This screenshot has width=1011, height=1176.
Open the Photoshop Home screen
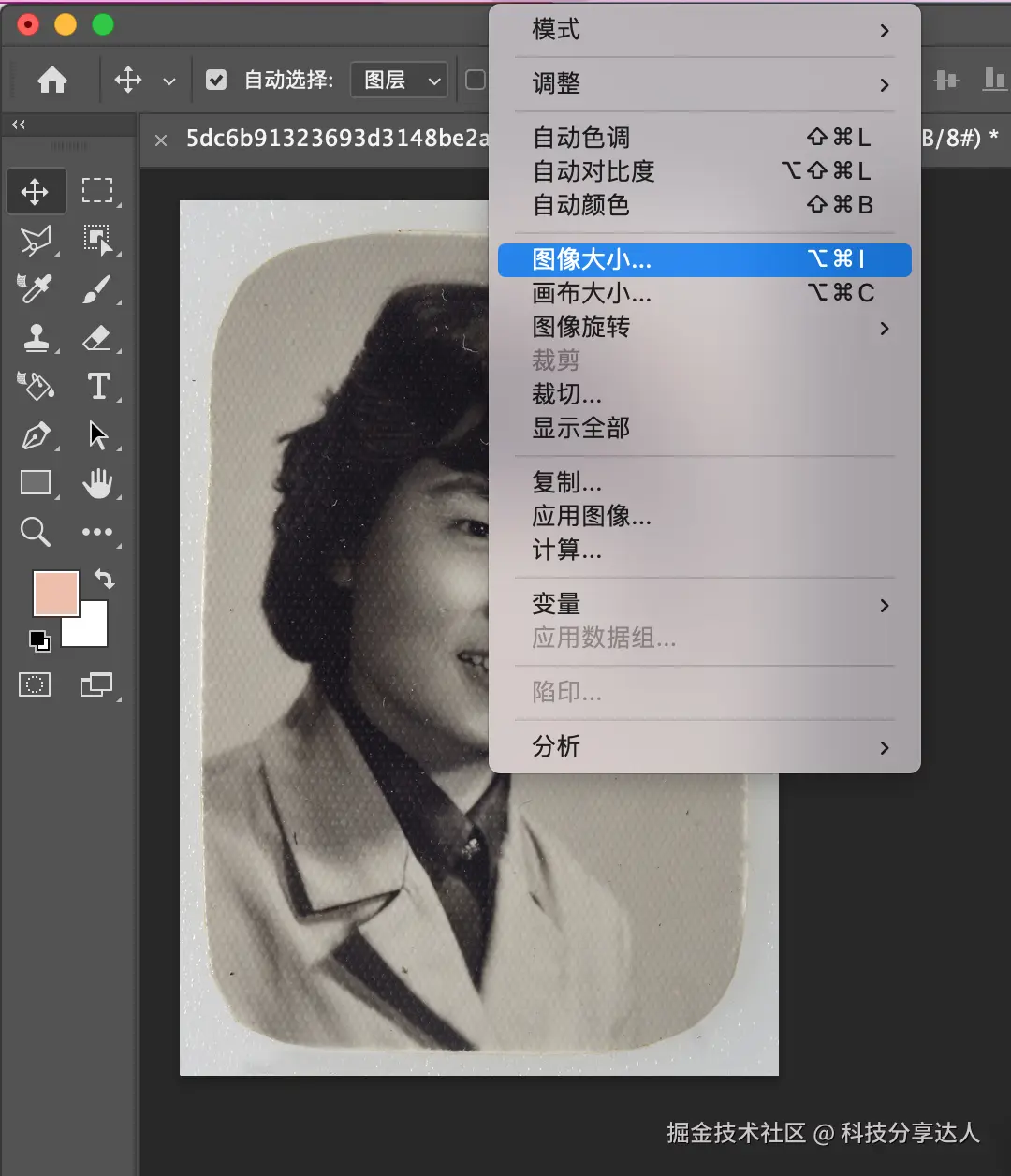52,80
